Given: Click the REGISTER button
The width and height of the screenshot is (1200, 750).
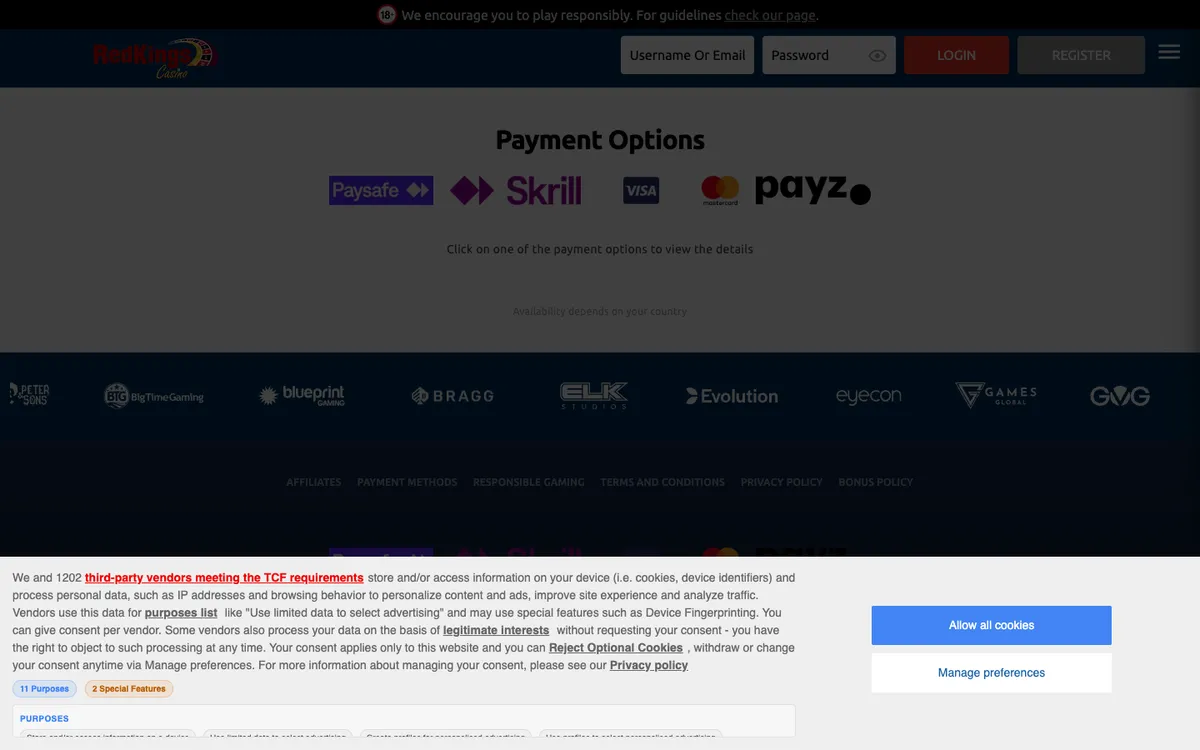Looking at the screenshot, I should pos(1081,55).
